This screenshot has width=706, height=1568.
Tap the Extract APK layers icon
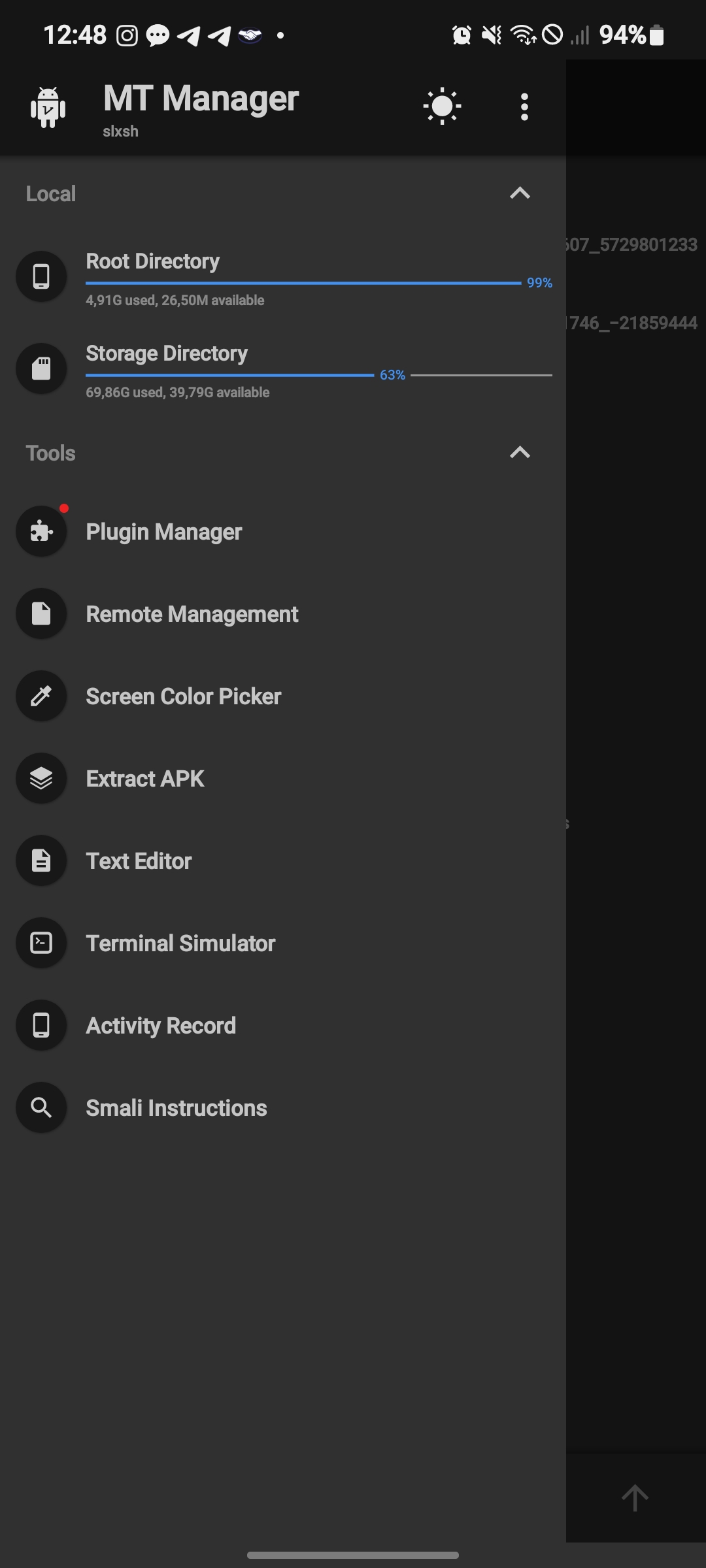coord(41,779)
